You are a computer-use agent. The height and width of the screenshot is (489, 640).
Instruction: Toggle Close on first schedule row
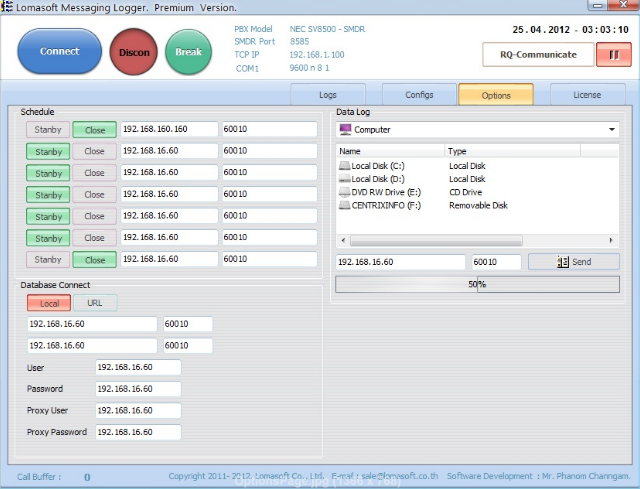click(x=94, y=130)
